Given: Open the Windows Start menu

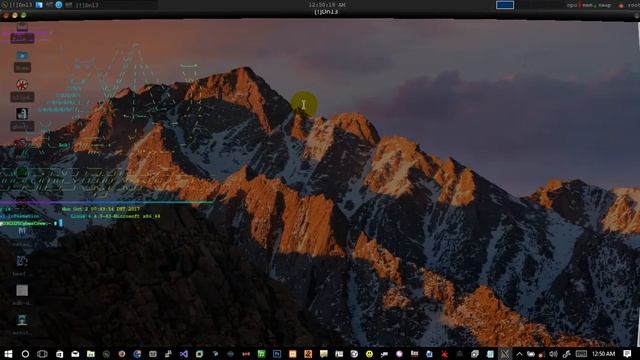Looking at the screenshot, I should point(8,354).
